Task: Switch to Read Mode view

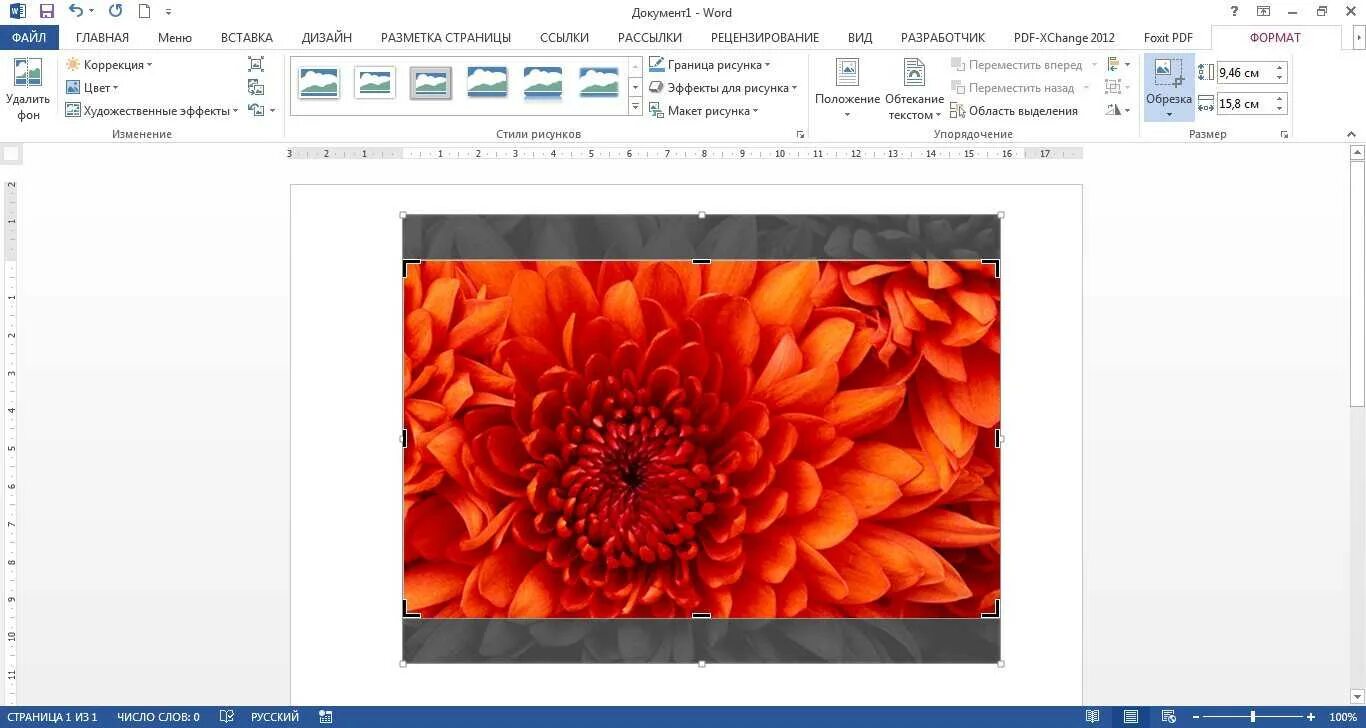Action: [x=1093, y=717]
